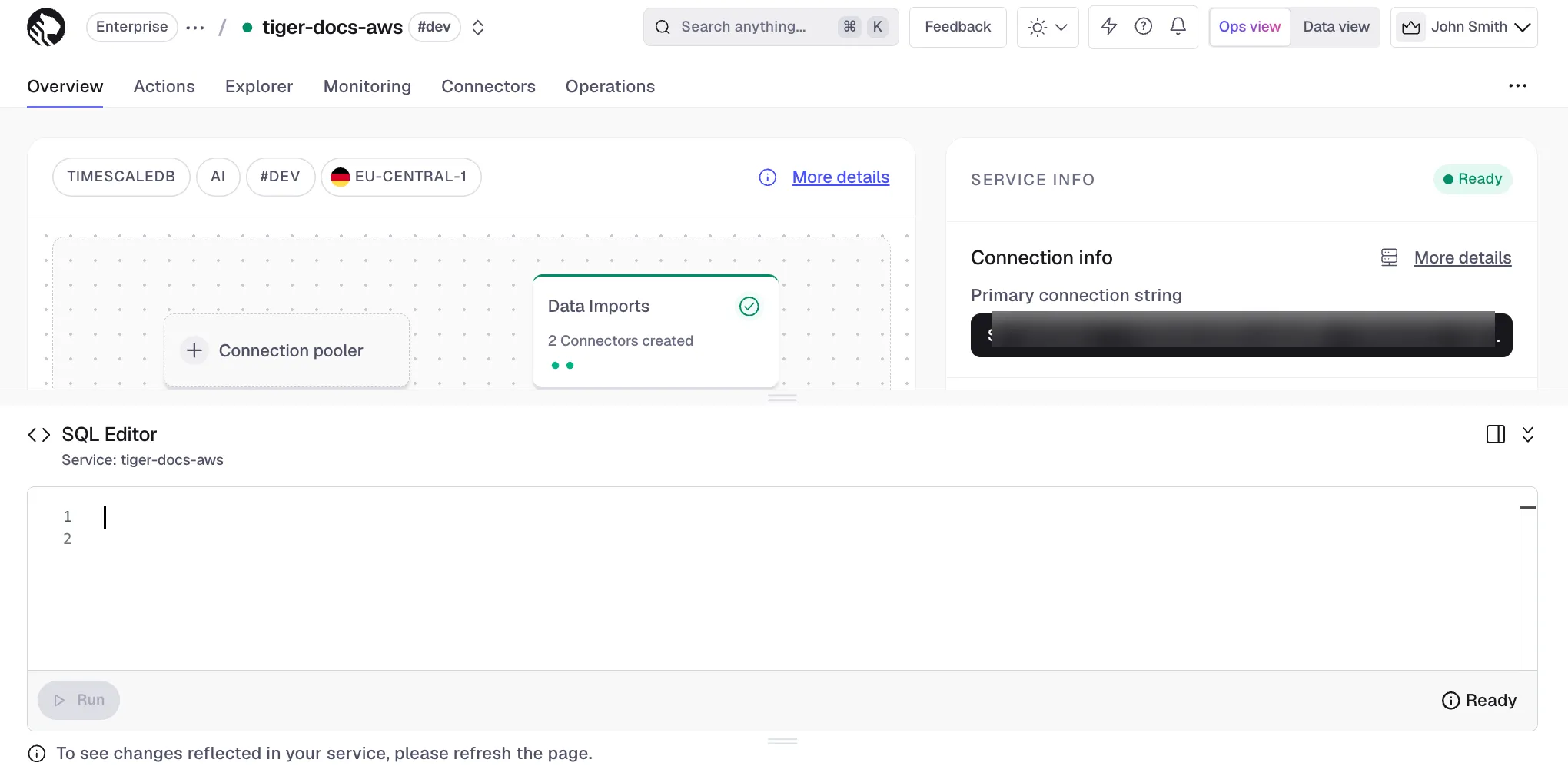Click the Data Imports green checkmark icon
This screenshot has height=776, width=1568.
coord(749,307)
